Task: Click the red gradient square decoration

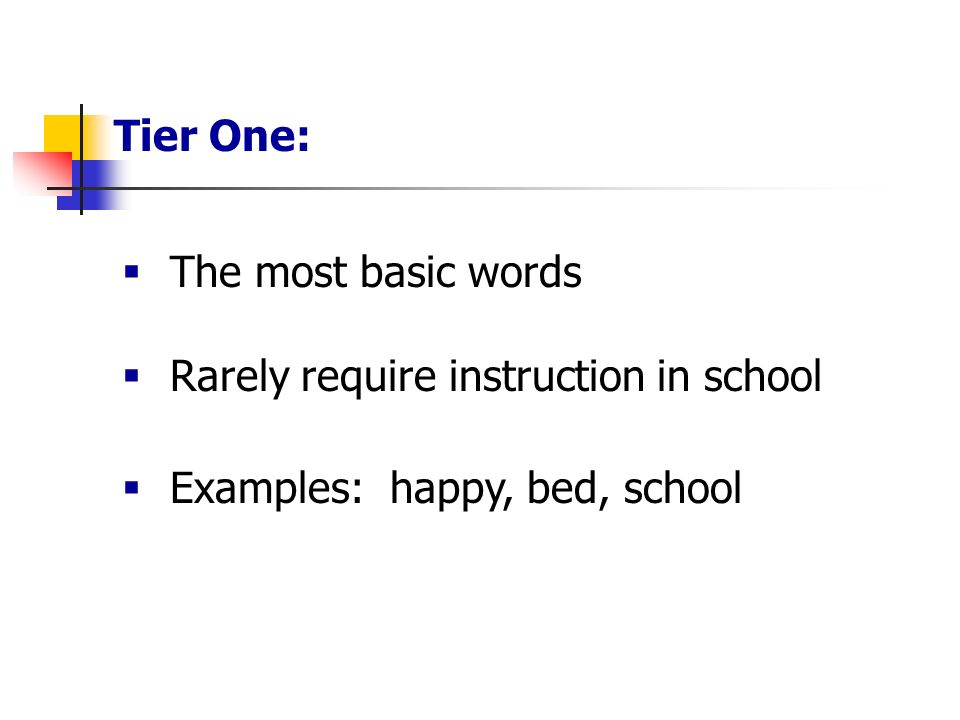Action: pyautogui.click(x=43, y=173)
